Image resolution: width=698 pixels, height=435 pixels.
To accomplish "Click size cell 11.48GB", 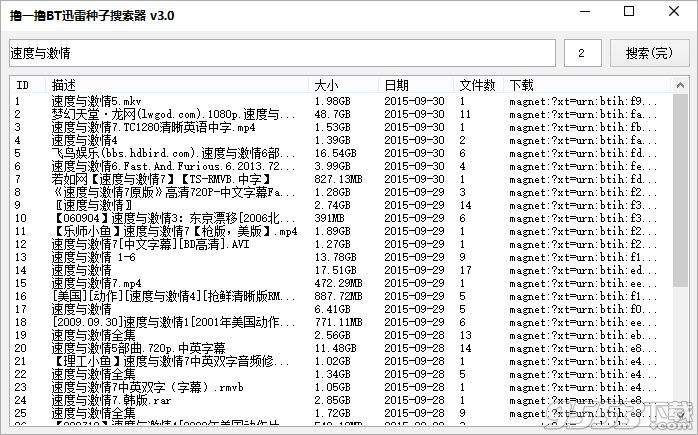I will [x=335, y=348].
